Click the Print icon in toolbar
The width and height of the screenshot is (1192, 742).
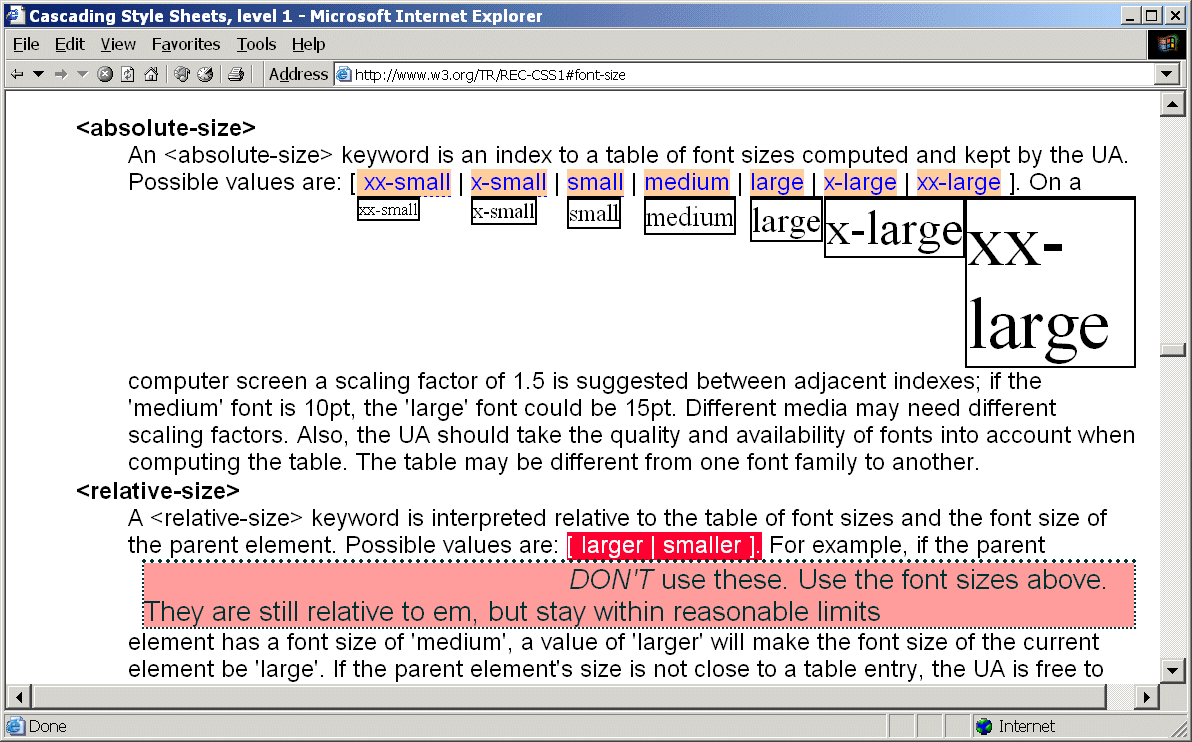(x=236, y=74)
